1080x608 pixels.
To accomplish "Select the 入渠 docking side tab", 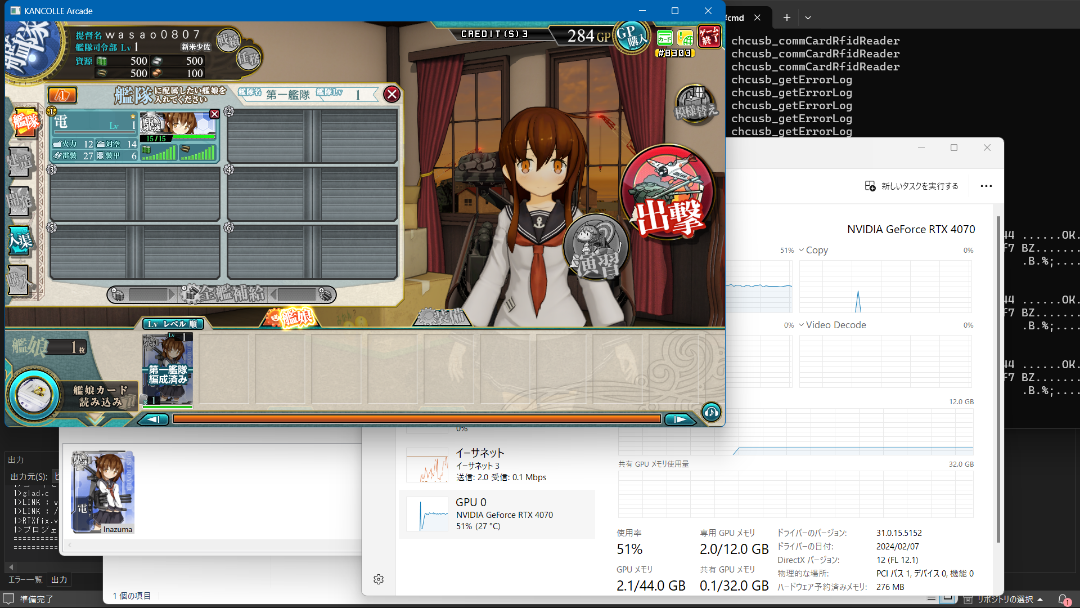I will tap(20, 240).
